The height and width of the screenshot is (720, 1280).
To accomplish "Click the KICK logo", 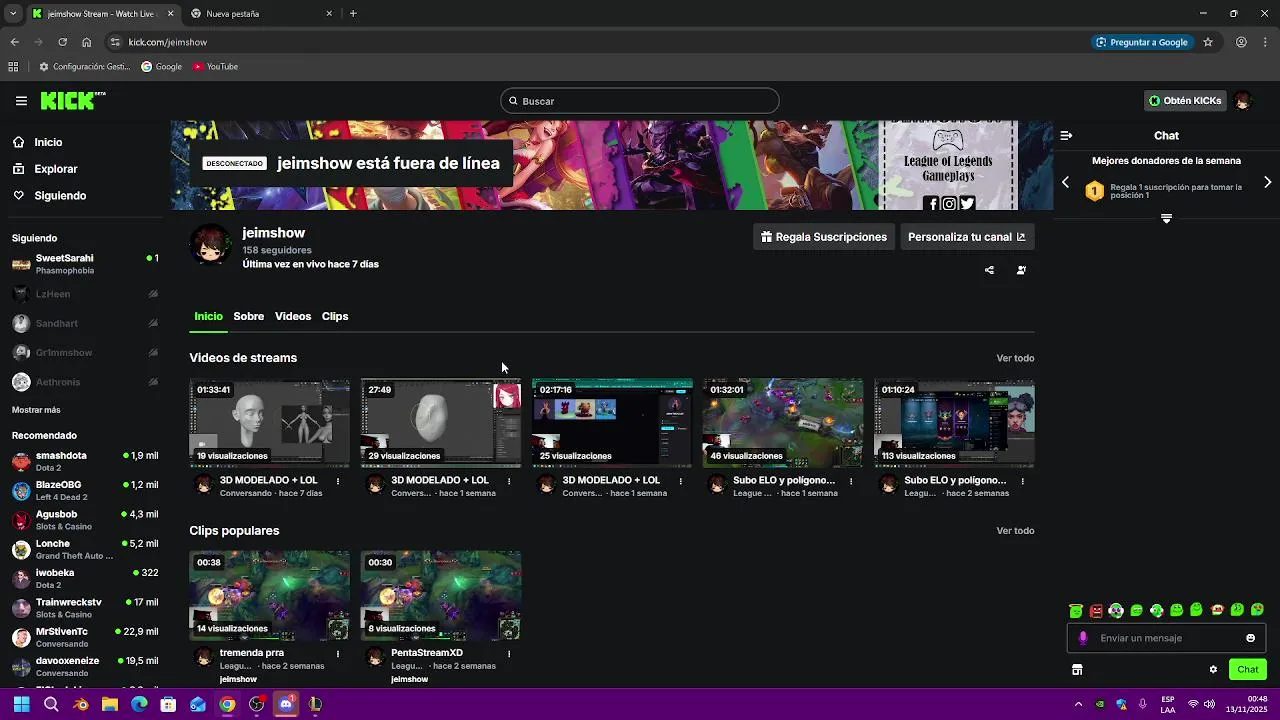I will coord(73,100).
